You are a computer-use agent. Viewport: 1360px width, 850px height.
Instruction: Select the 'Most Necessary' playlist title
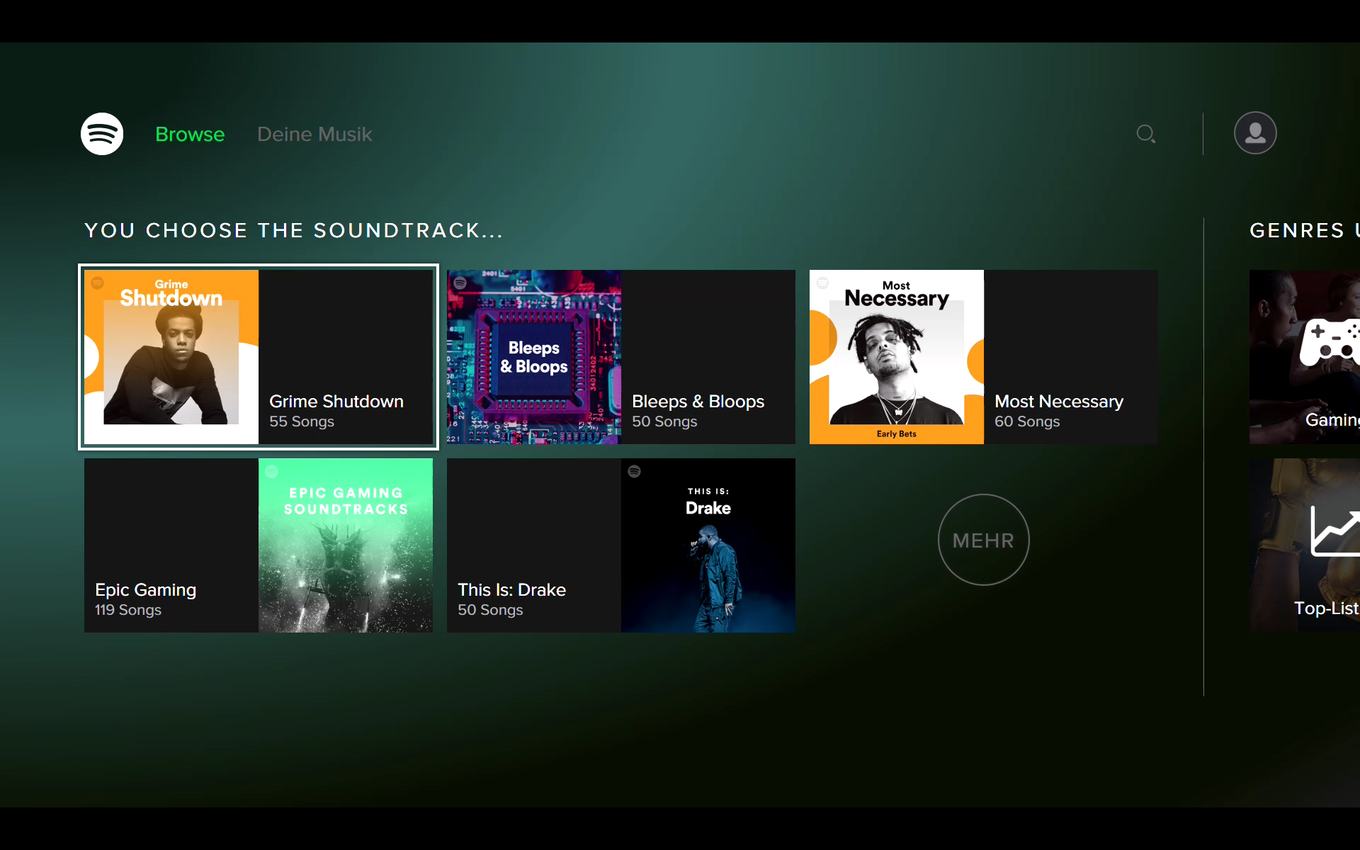[1059, 401]
